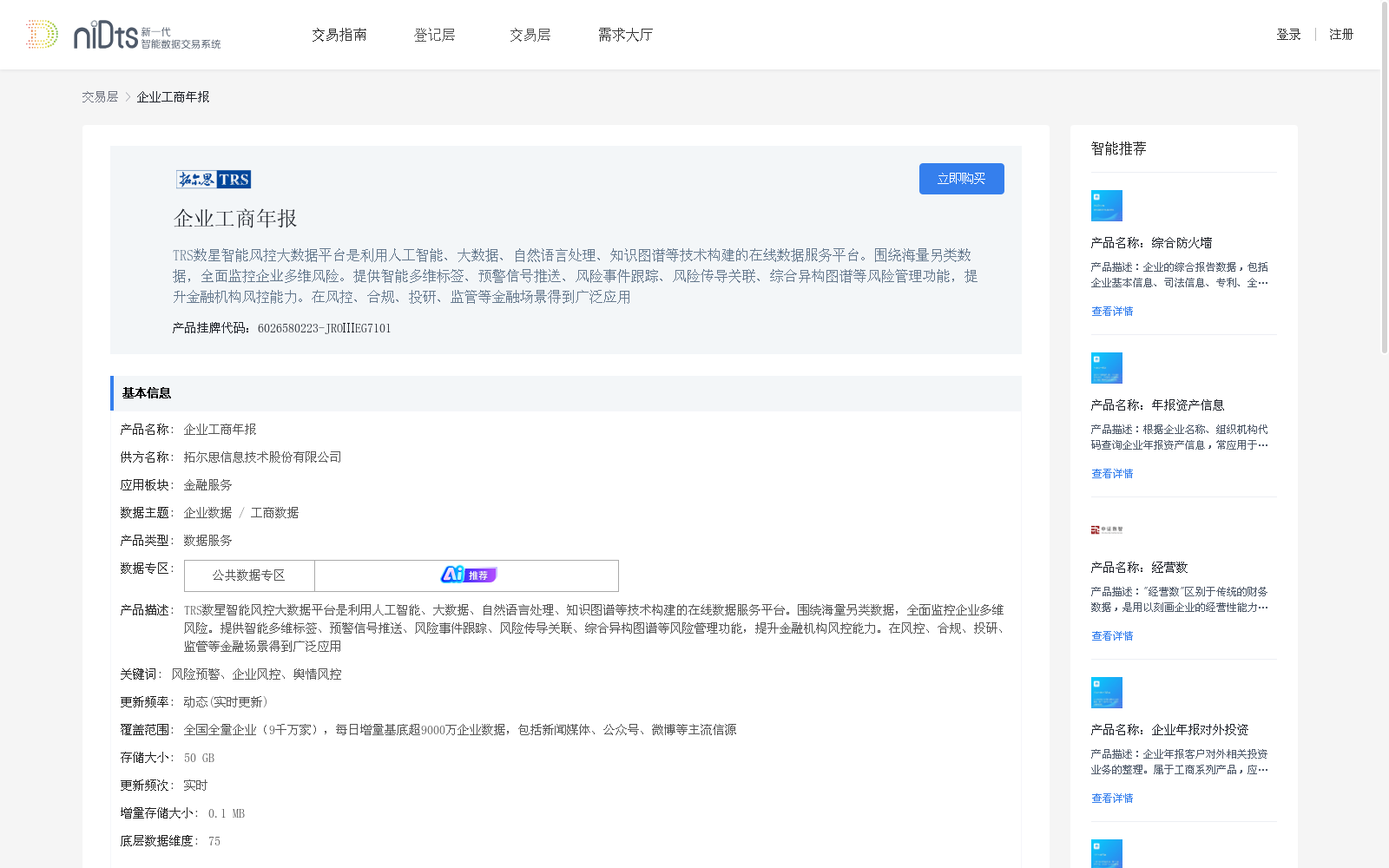Click the 工商数据 data theme value
Screen dimensions: 1389x868
point(274,513)
